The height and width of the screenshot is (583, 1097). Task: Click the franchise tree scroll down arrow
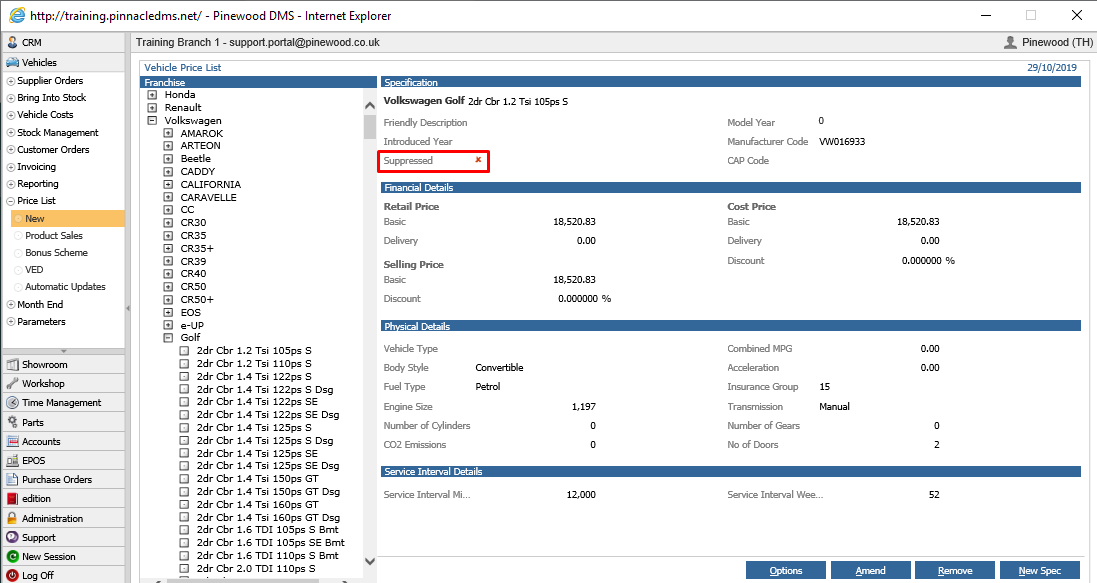point(370,561)
